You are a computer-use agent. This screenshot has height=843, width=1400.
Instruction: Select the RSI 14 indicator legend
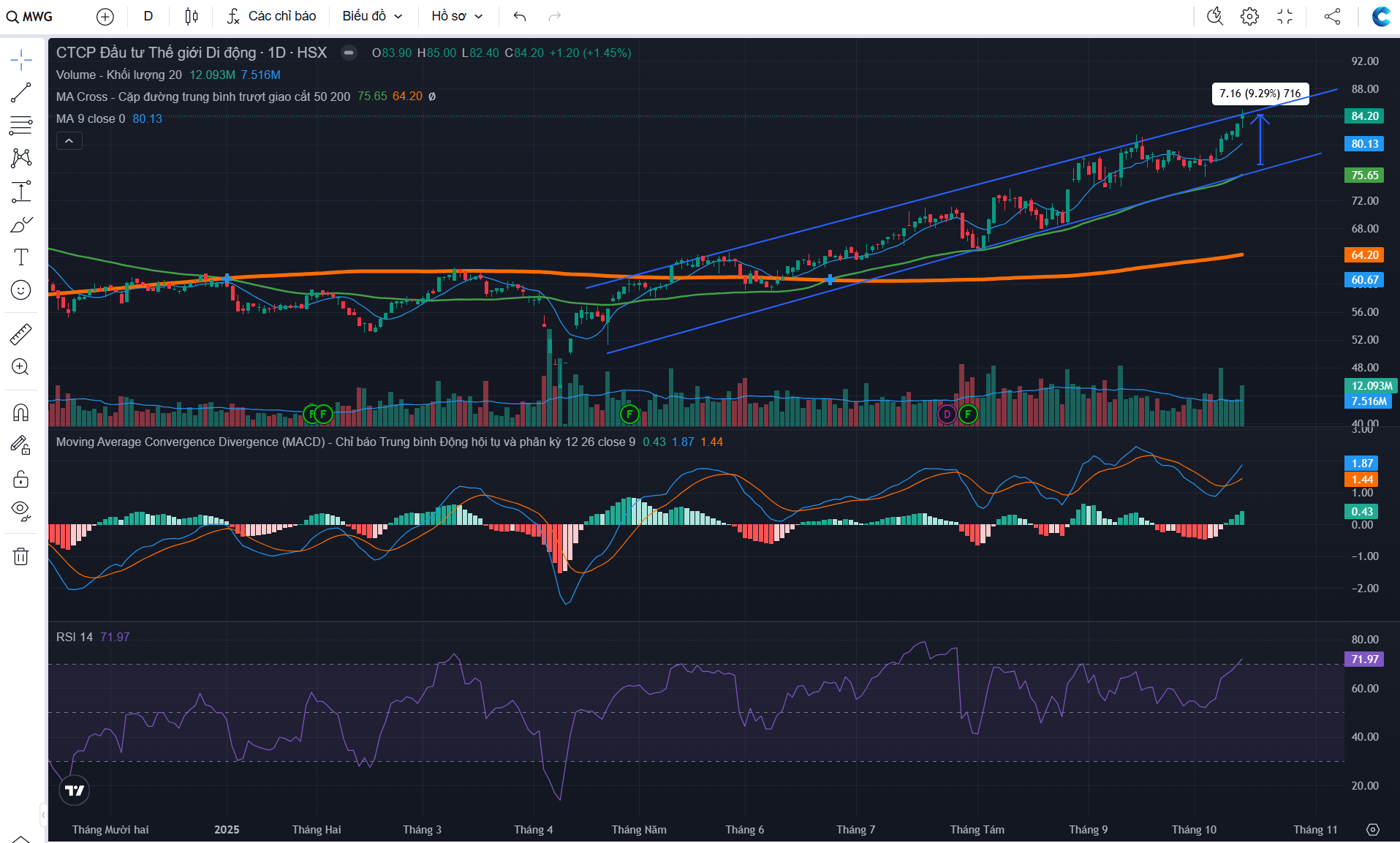[75, 637]
